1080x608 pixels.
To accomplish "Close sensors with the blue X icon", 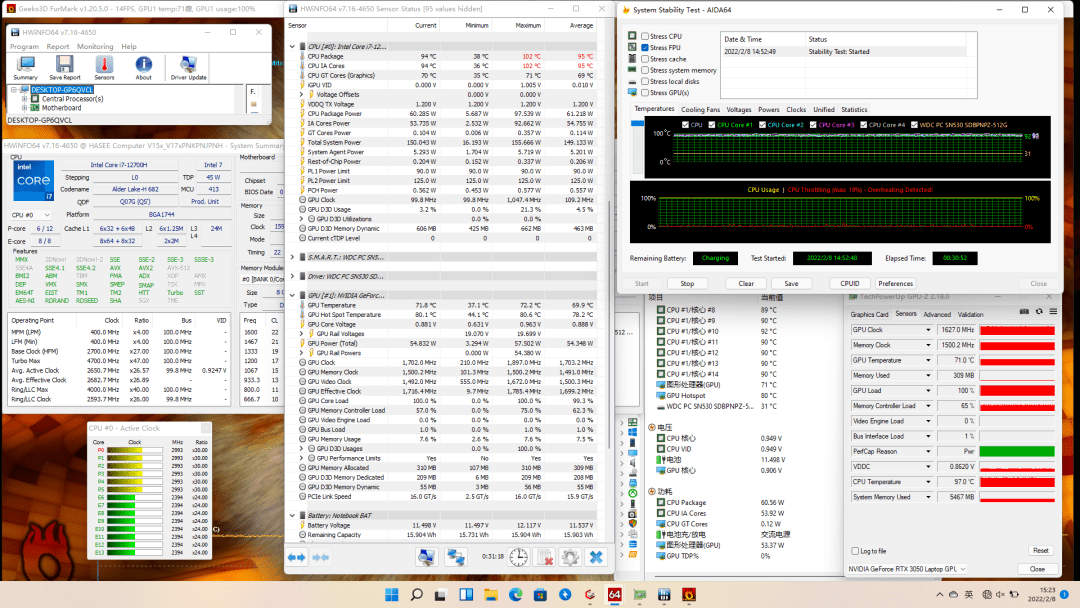I will tap(596, 557).
